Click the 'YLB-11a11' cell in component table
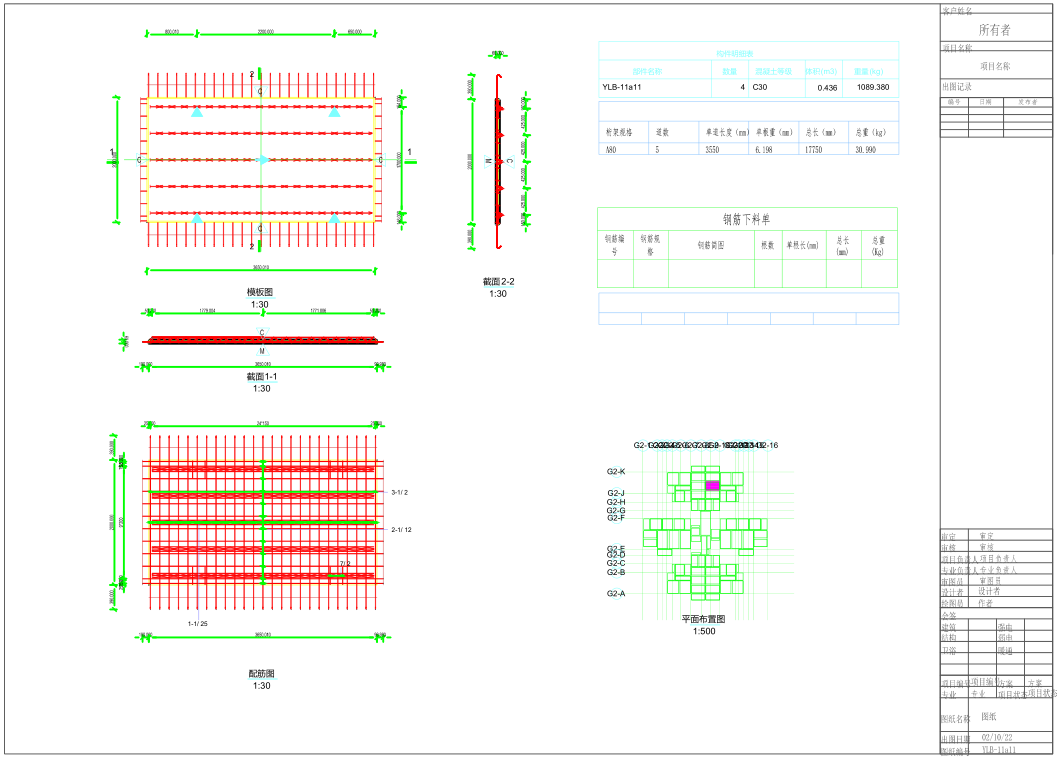The image size is (1057, 758). (622, 87)
